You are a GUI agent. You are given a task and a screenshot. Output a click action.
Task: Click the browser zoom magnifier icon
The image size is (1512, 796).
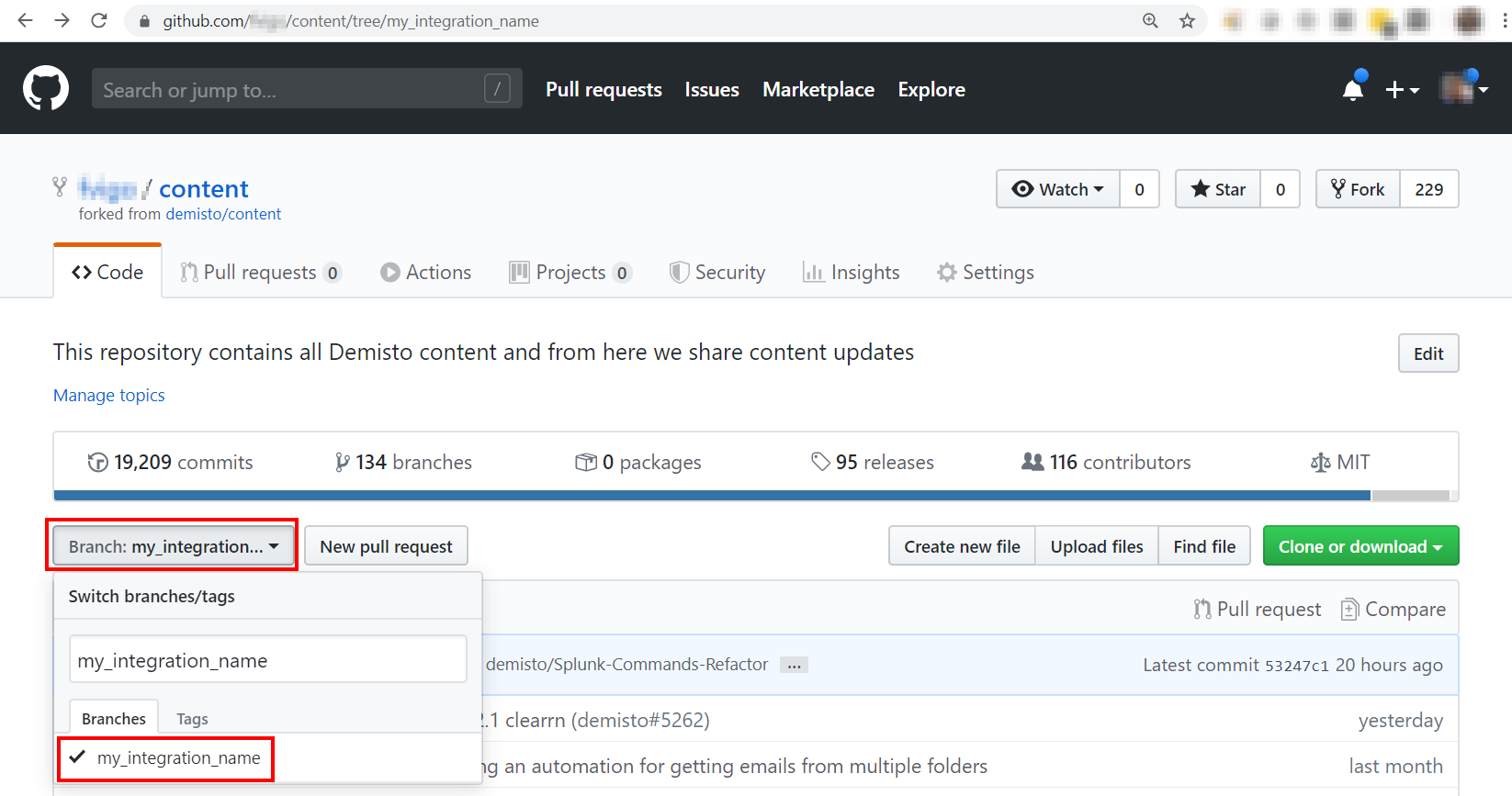1150,21
